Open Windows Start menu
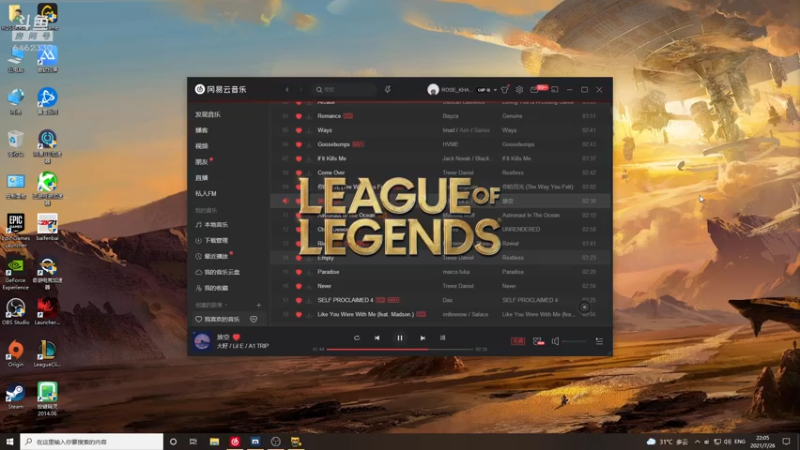Image resolution: width=800 pixels, height=450 pixels. point(10,441)
